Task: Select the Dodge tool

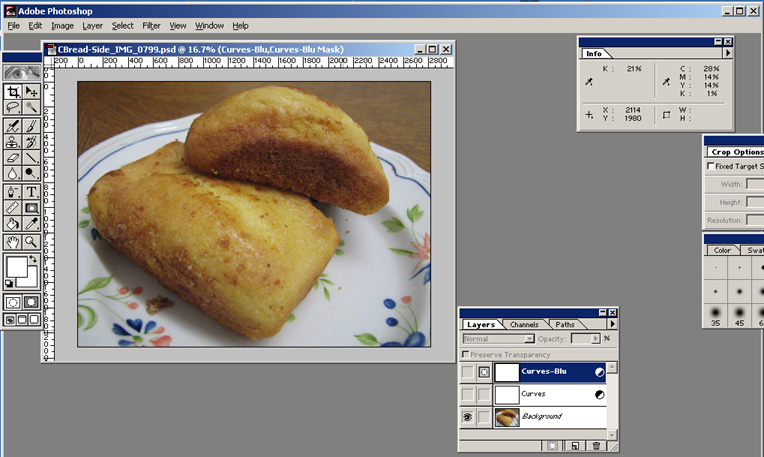Action: (31, 173)
